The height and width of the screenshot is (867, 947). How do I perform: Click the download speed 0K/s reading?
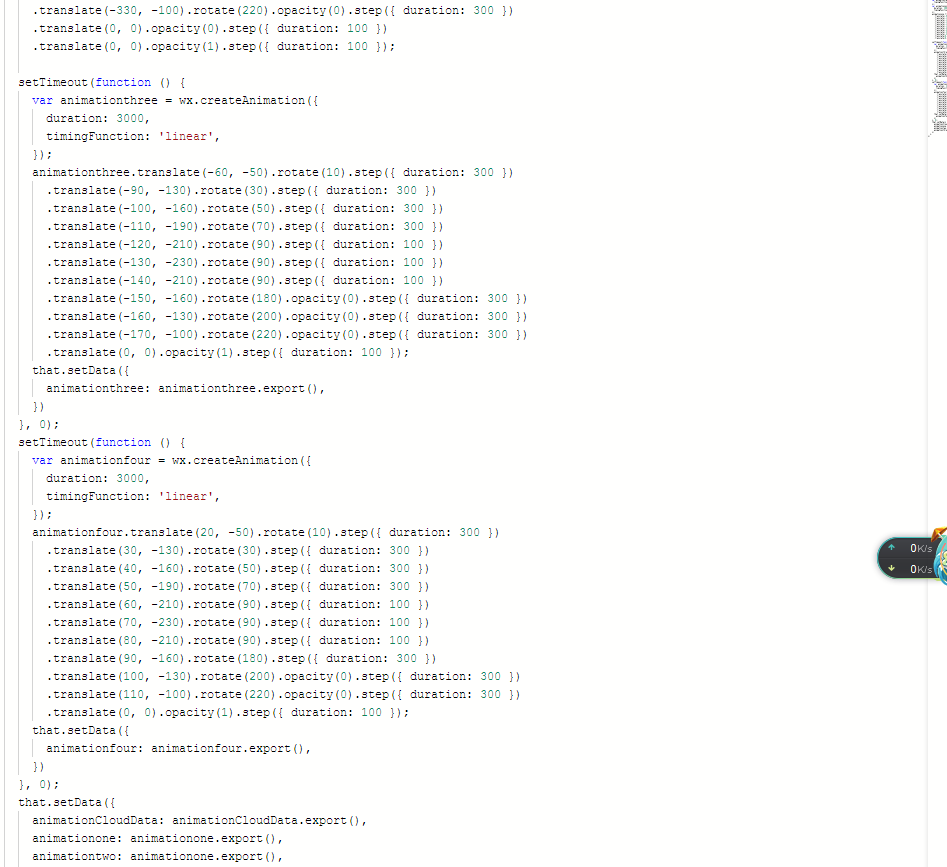pyautogui.click(x=921, y=569)
